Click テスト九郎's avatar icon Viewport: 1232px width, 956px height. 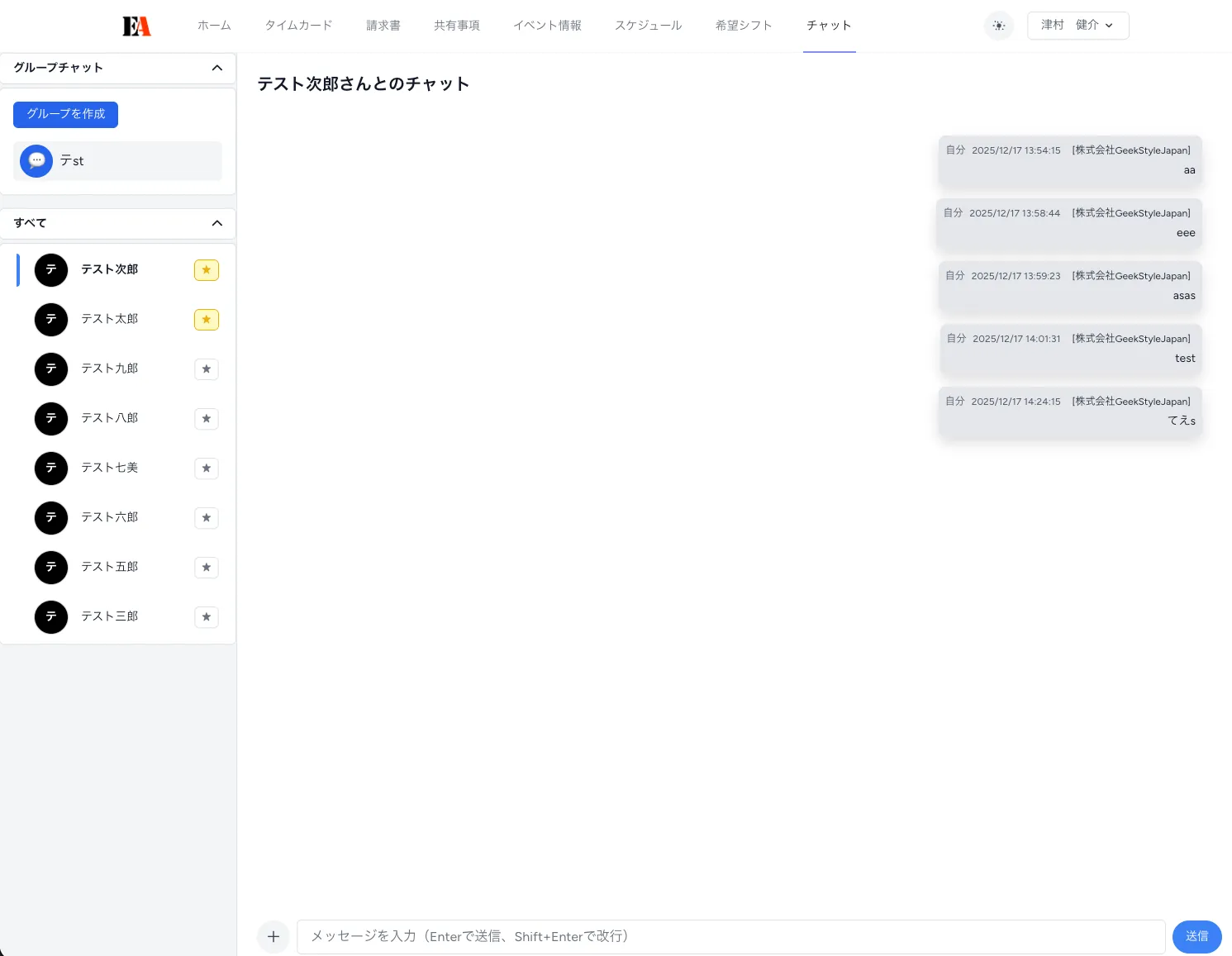click(51, 369)
